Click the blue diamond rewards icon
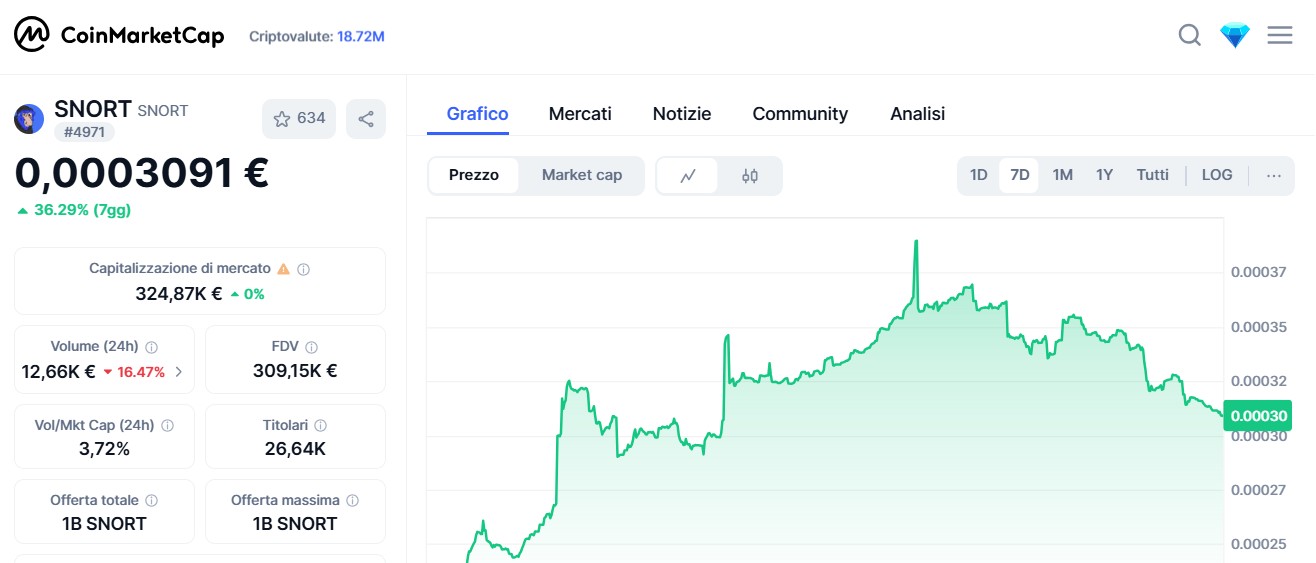This screenshot has width=1316, height=563. click(1235, 36)
